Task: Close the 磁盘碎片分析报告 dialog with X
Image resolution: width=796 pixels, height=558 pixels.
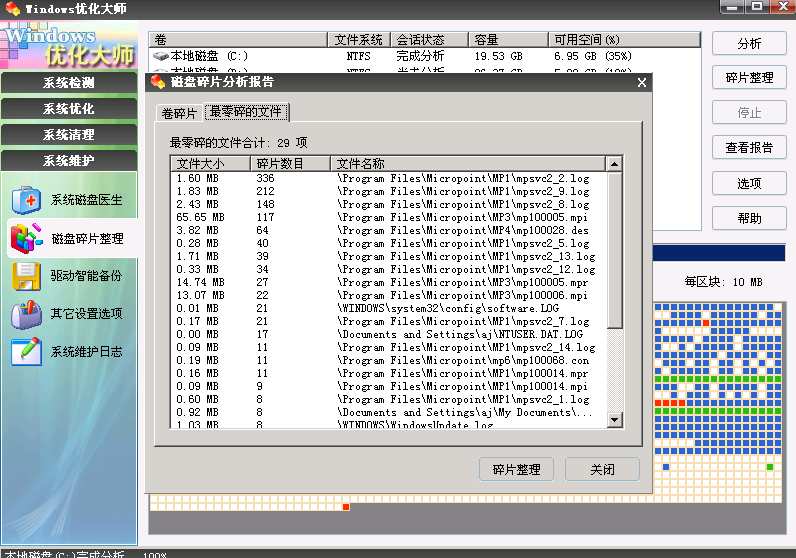Action: pos(642,82)
